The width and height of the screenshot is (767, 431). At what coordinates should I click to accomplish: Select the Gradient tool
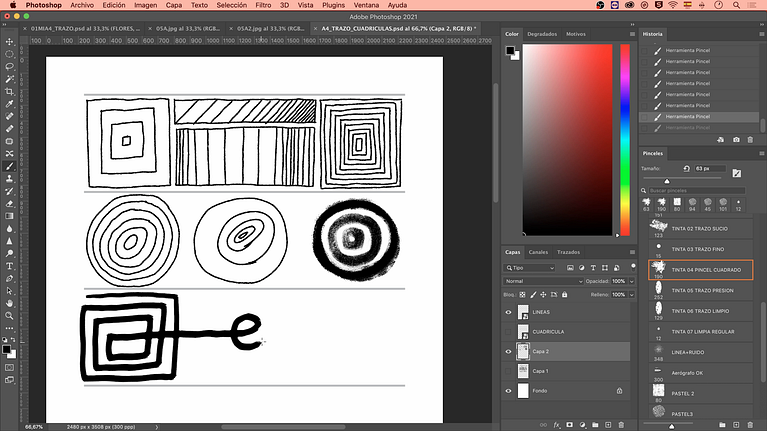tap(9, 216)
